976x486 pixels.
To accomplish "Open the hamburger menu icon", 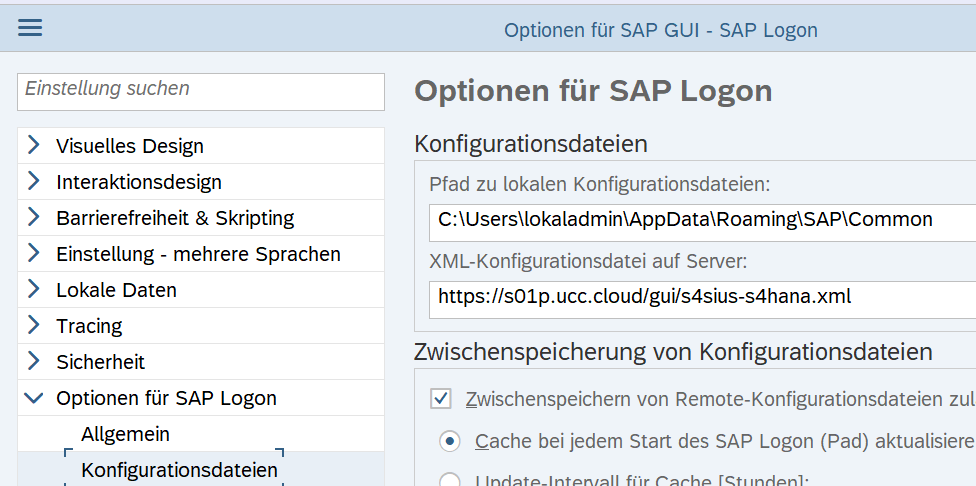I will pos(30,27).
